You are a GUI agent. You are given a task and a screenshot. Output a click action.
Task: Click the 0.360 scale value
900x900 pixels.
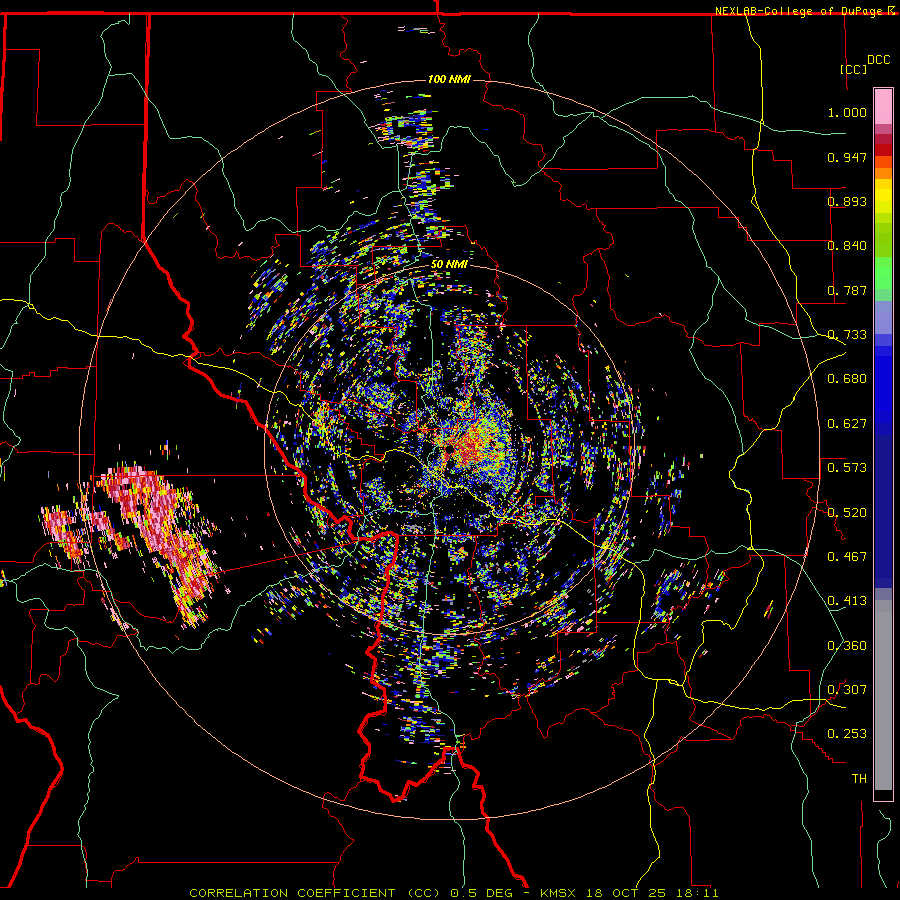click(847, 646)
